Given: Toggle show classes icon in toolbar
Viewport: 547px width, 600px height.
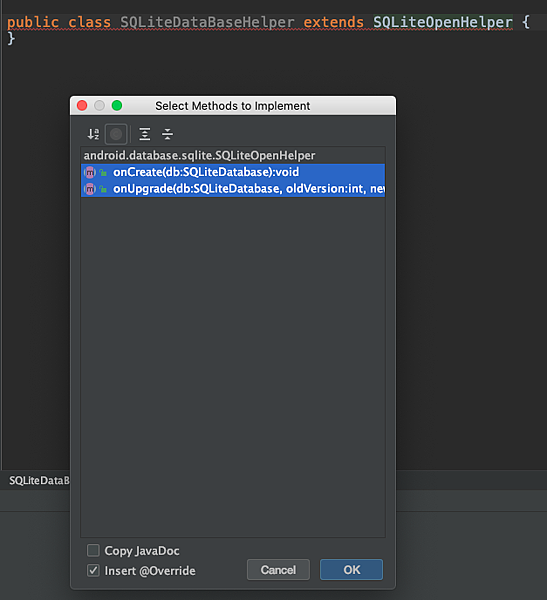Looking at the screenshot, I should (116, 134).
